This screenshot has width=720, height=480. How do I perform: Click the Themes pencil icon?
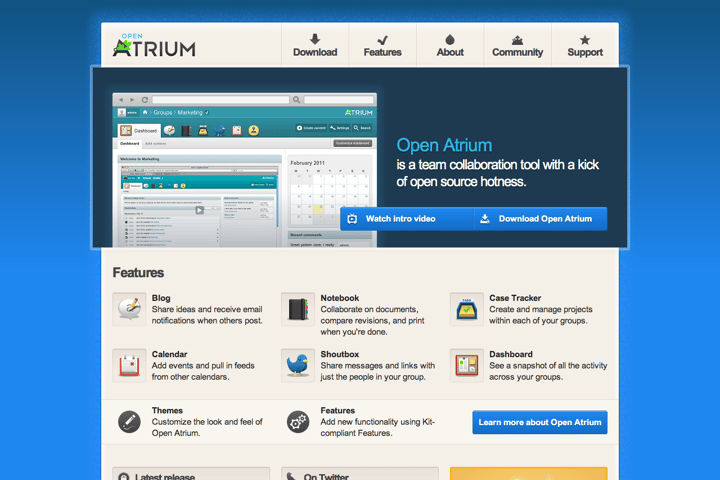pyautogui.click(x=129, y=422)
